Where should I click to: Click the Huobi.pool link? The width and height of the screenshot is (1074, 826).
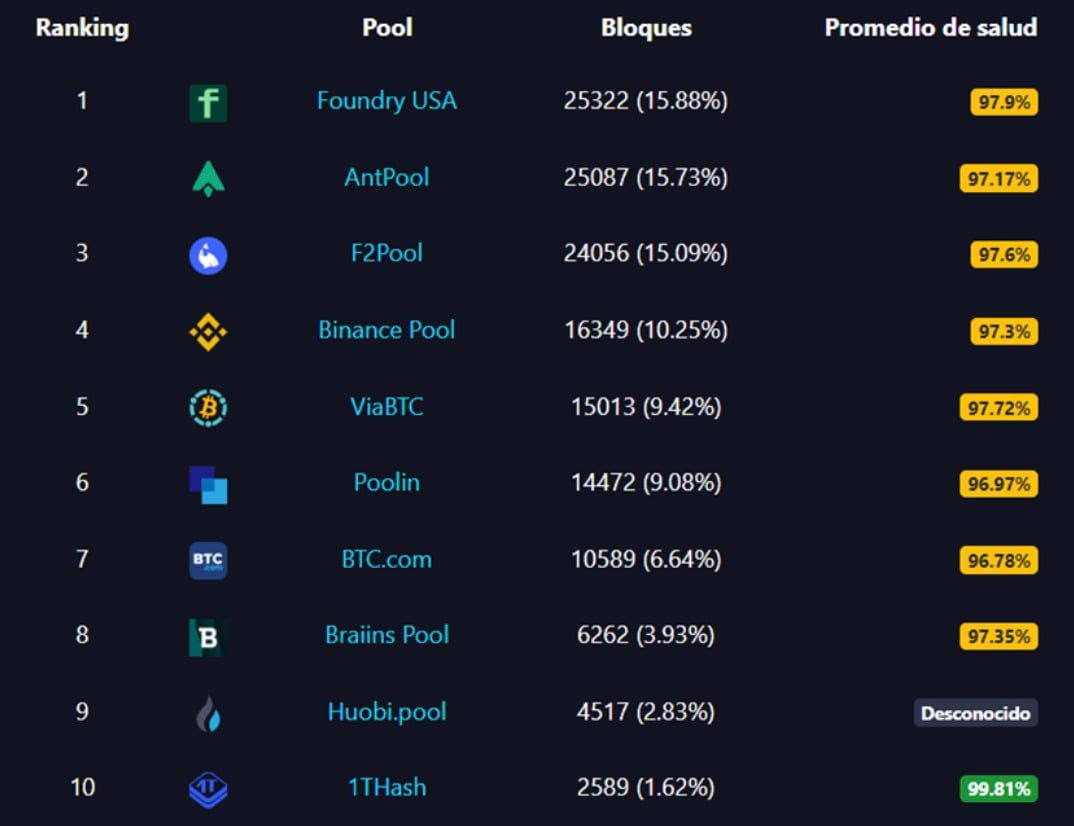(x=386, y=712)
